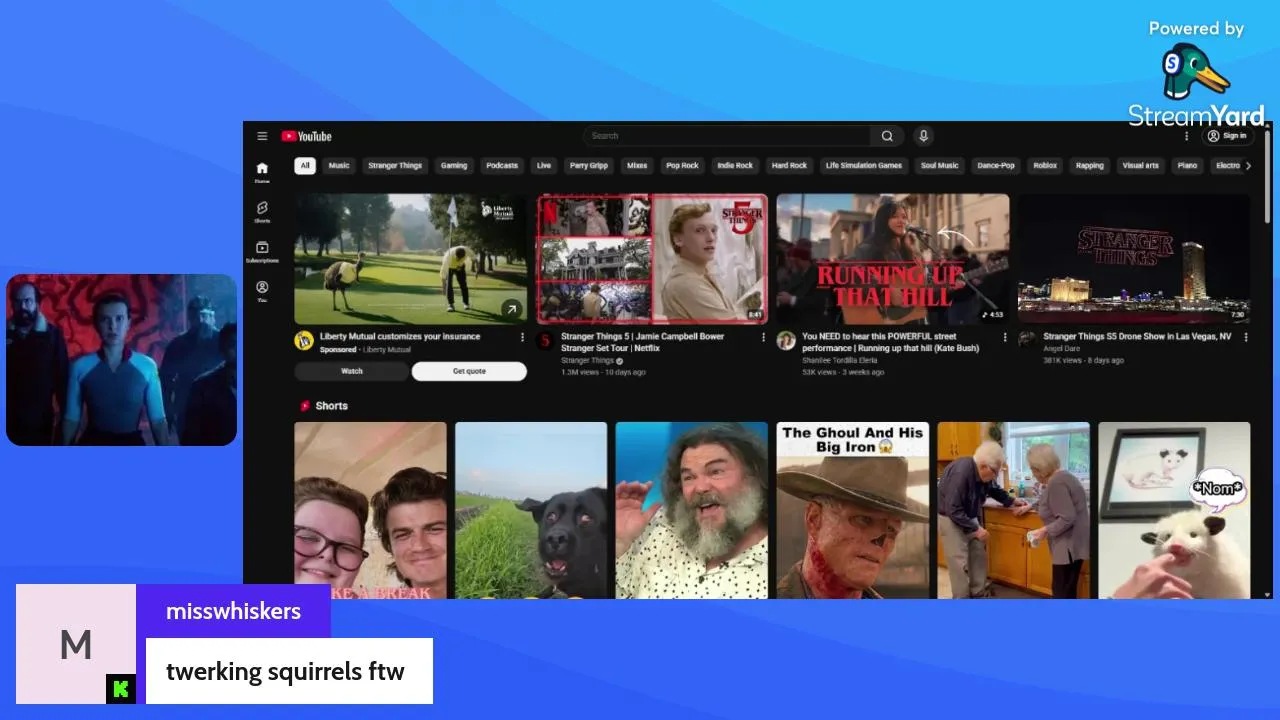Start voice search with microphone icon
Image resolution: width=1280 pixels, height=720 pixels.
924,136
